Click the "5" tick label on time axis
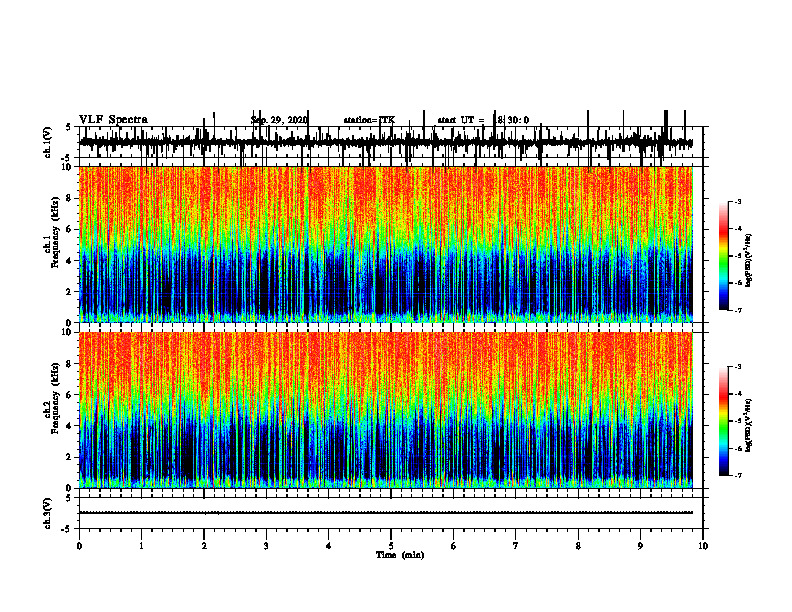This screenshot has height=612, width=792. coord(391,546)
